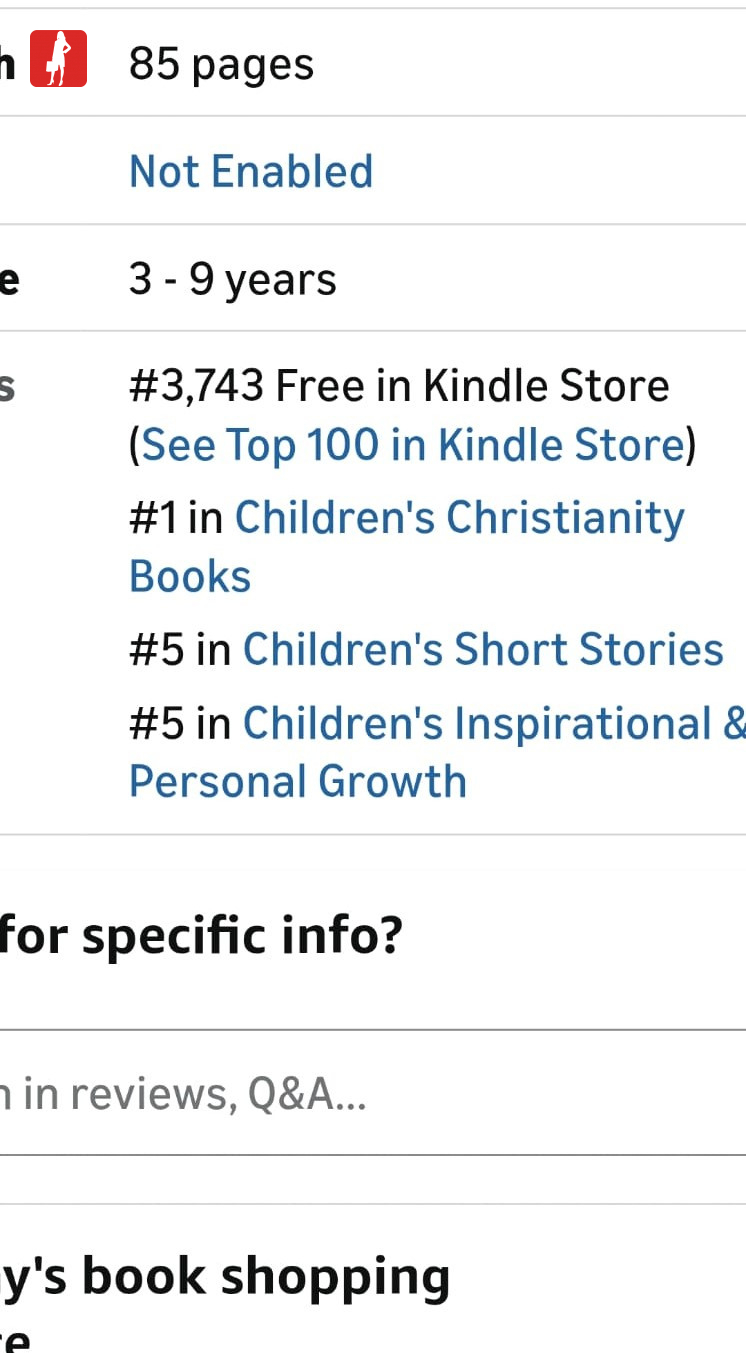746x1353 pixels.
Task: Click the cropped label left of "3 - 9 years"
Action: pos(9,280)
